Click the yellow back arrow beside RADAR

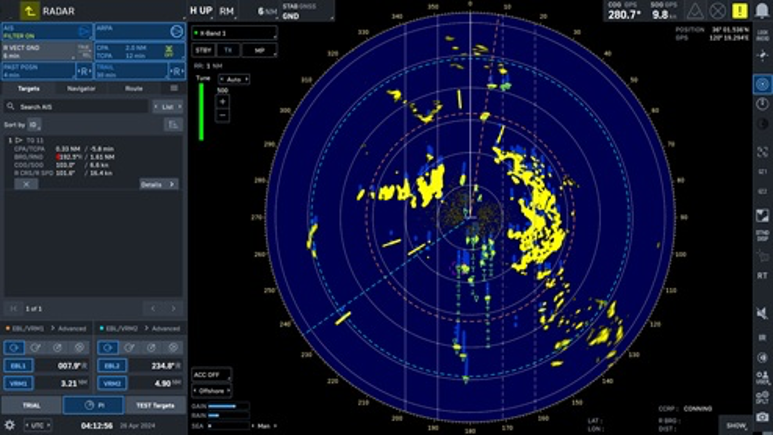(29, 10)
